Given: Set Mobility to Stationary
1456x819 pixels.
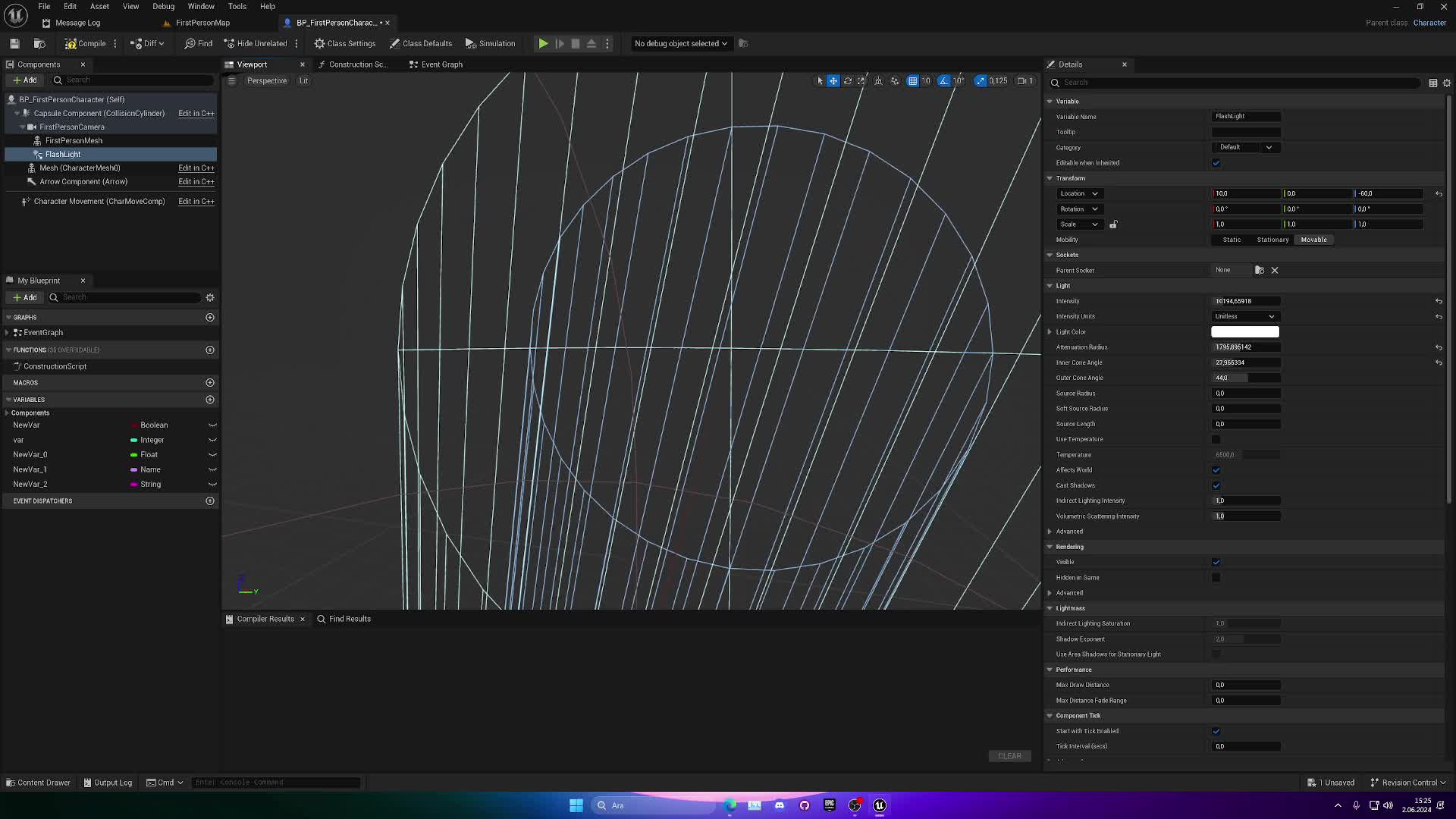Looking at the screenshot, I should [1272, 240].
